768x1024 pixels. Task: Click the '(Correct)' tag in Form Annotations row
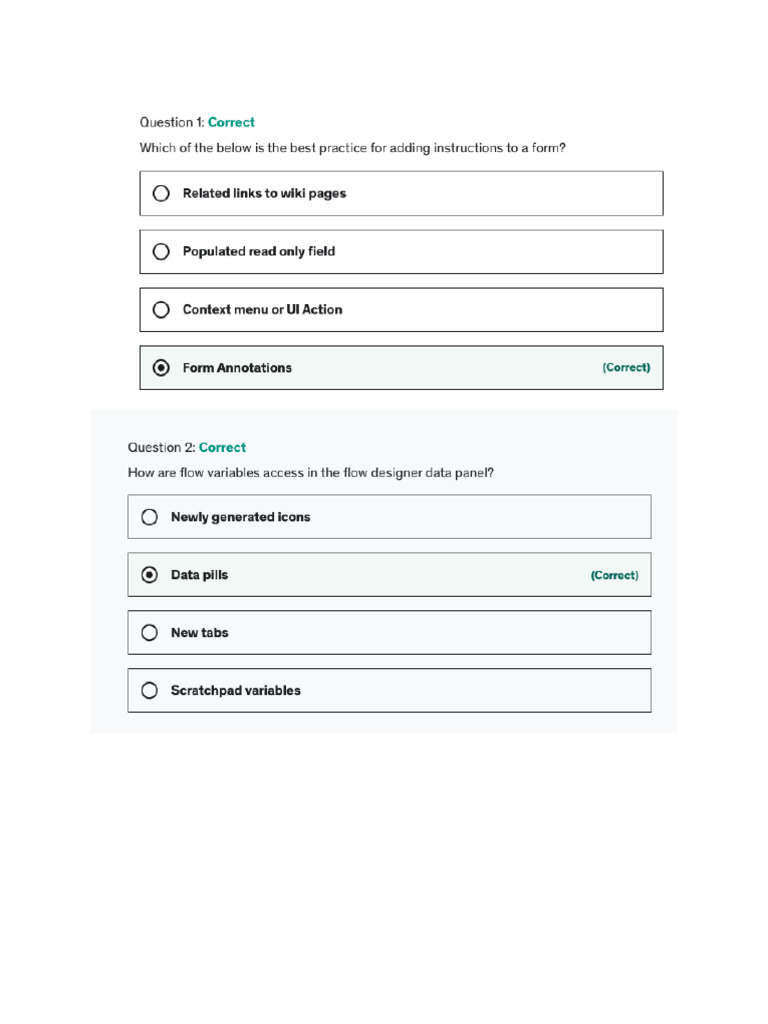click(x=626, y=368)
